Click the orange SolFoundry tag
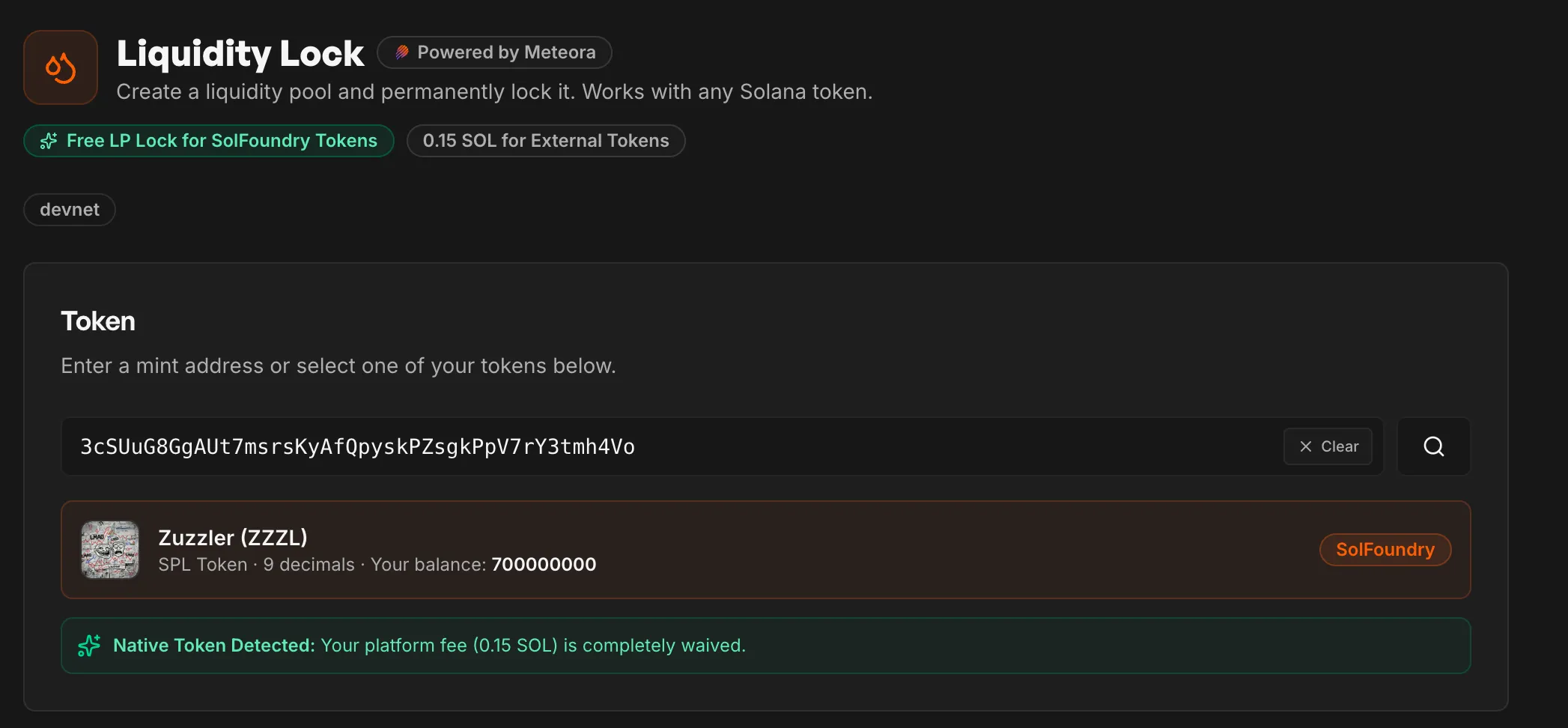The width and height of the screenshot is (1568, 728). (1385, 550)
